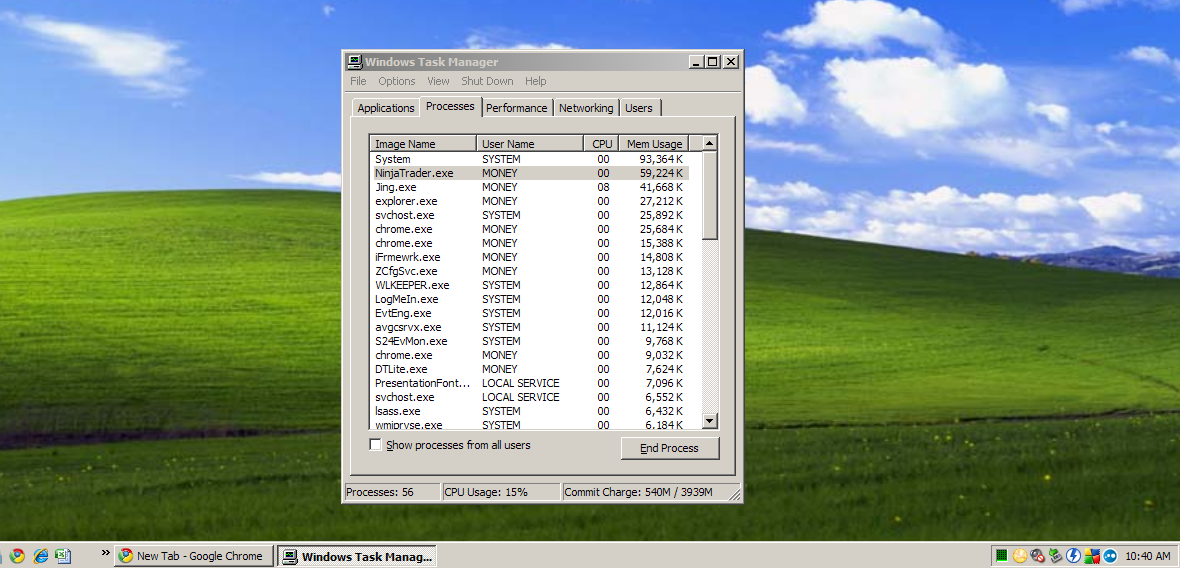Click the muted volume tray icon

point(1038,556)
